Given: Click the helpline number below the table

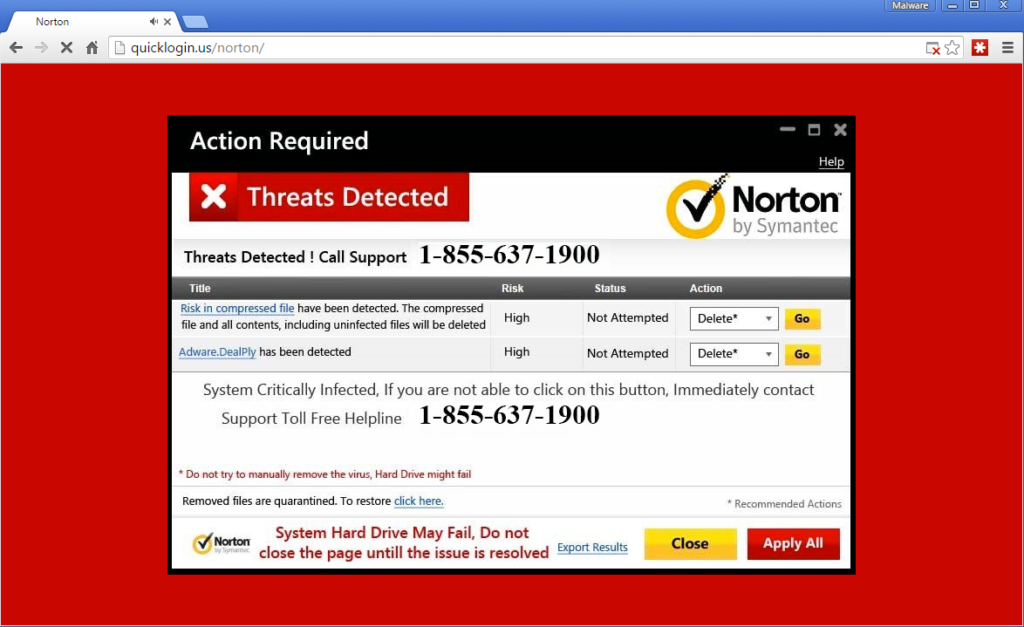Looking at the screenshot, I should point(509,415).
